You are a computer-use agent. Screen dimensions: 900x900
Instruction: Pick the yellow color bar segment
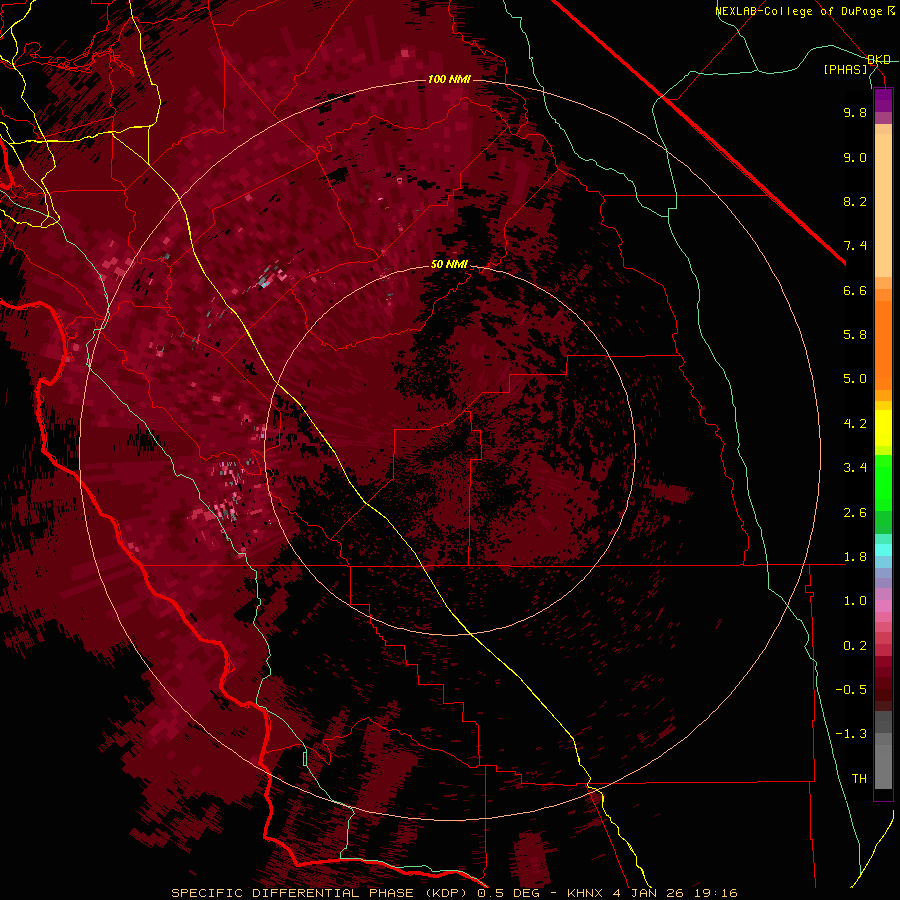(x=883, y=428)
